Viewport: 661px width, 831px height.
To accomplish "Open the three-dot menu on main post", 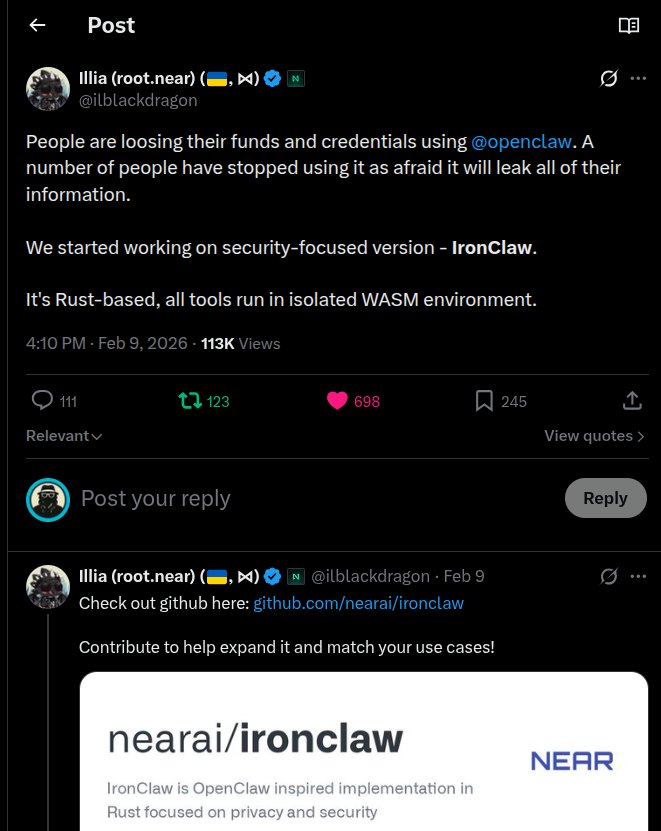I will pos(638,79).
